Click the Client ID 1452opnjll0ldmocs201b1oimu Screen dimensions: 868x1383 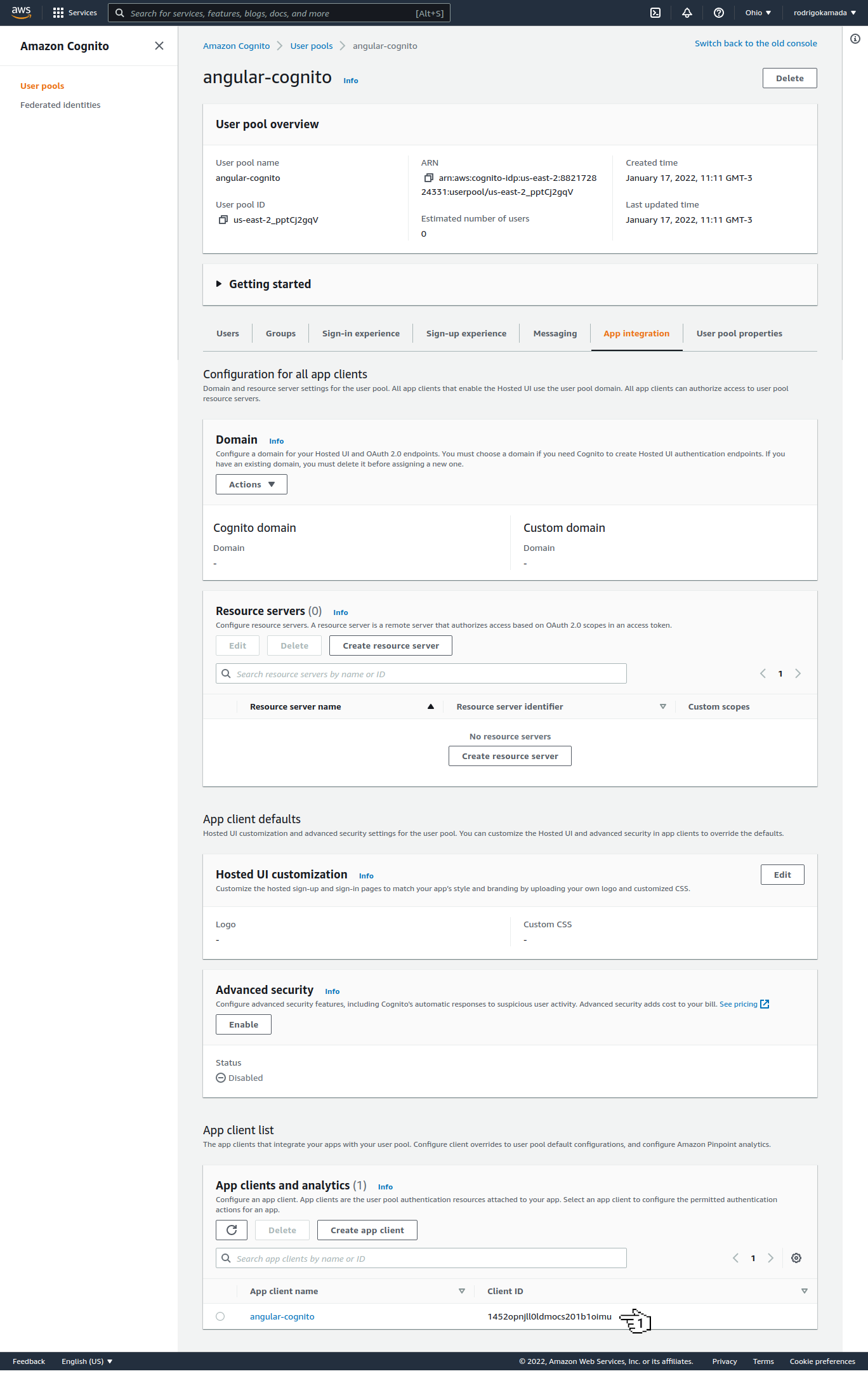(x=549, y=1316)
